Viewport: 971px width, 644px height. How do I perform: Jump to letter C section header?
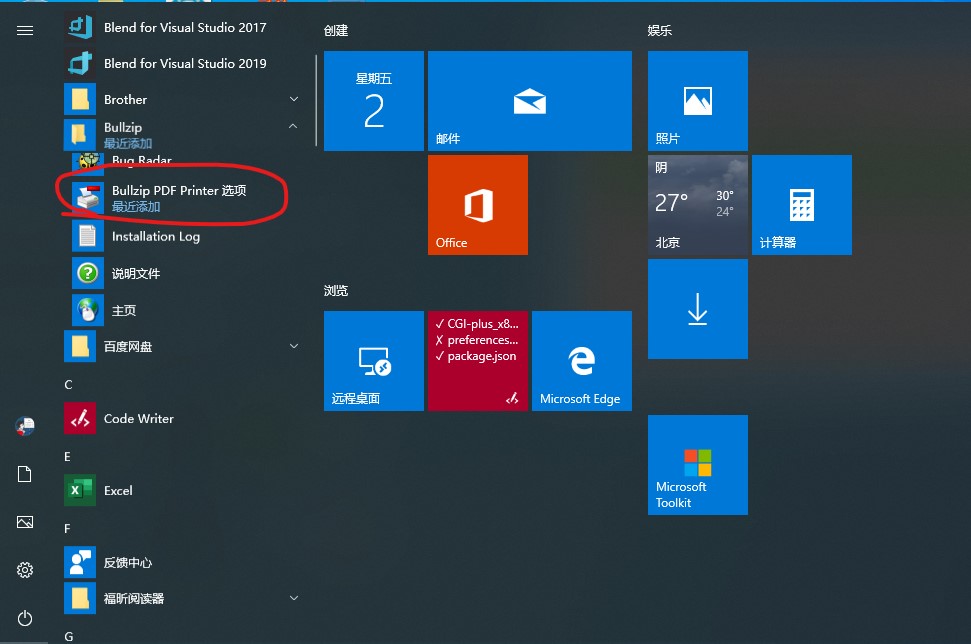point(69,385)
